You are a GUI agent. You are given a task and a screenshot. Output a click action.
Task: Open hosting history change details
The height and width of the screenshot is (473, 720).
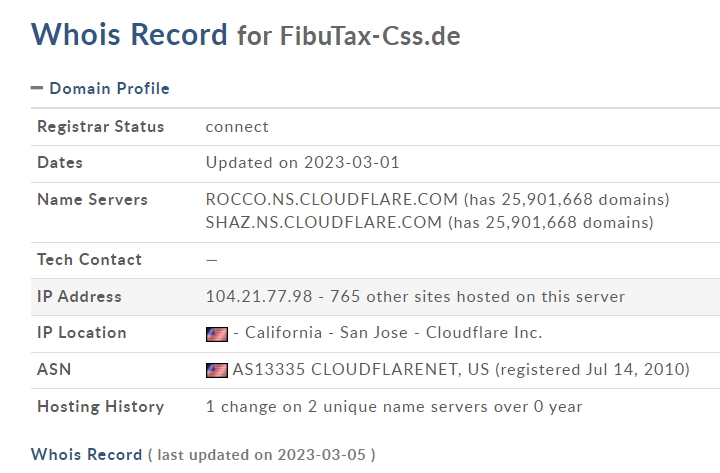394,406
